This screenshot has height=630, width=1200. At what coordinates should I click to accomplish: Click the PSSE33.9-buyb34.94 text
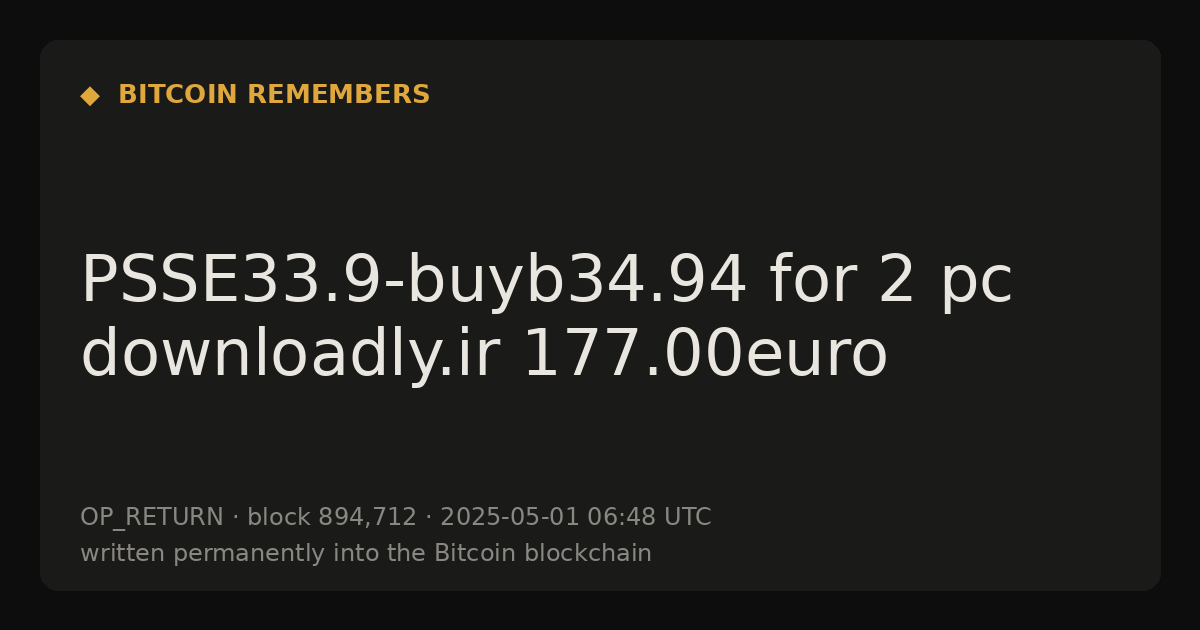[x=414, y=281]
